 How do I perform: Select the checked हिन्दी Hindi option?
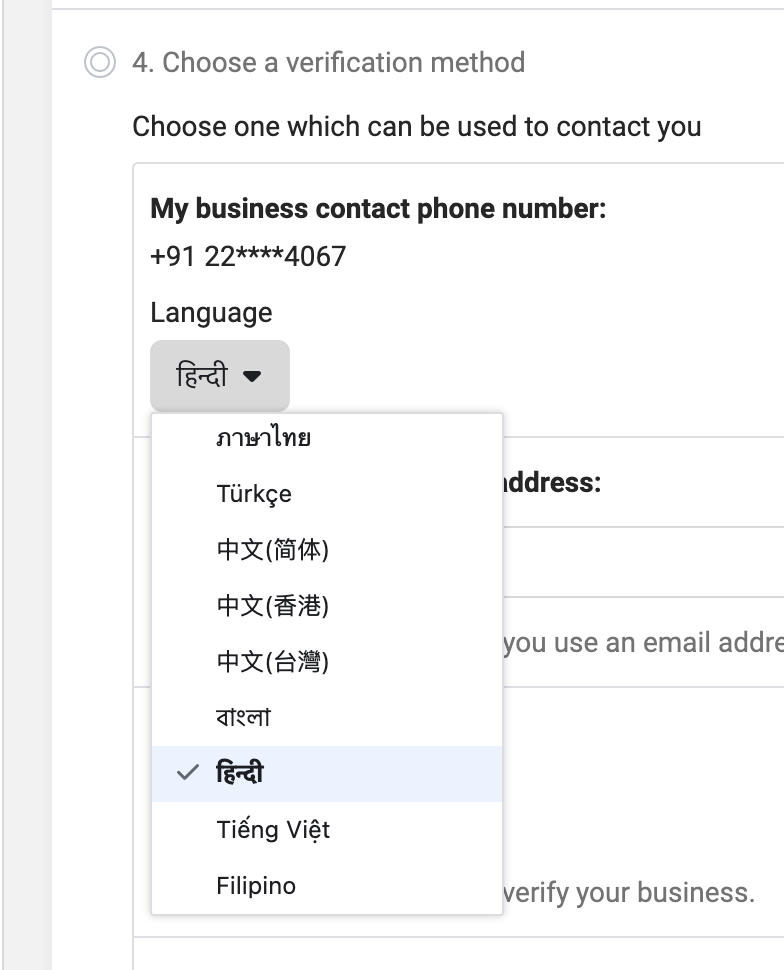[240, 773]
